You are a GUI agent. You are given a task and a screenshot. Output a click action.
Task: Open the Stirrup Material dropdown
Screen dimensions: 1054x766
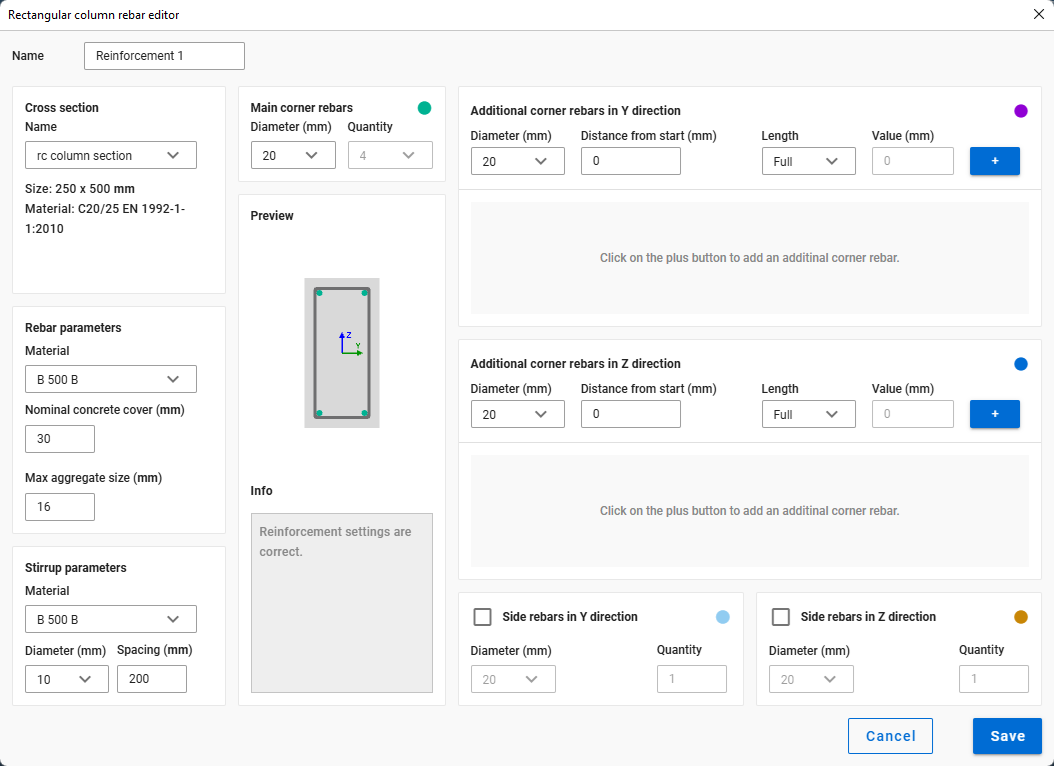coord(110,619)
